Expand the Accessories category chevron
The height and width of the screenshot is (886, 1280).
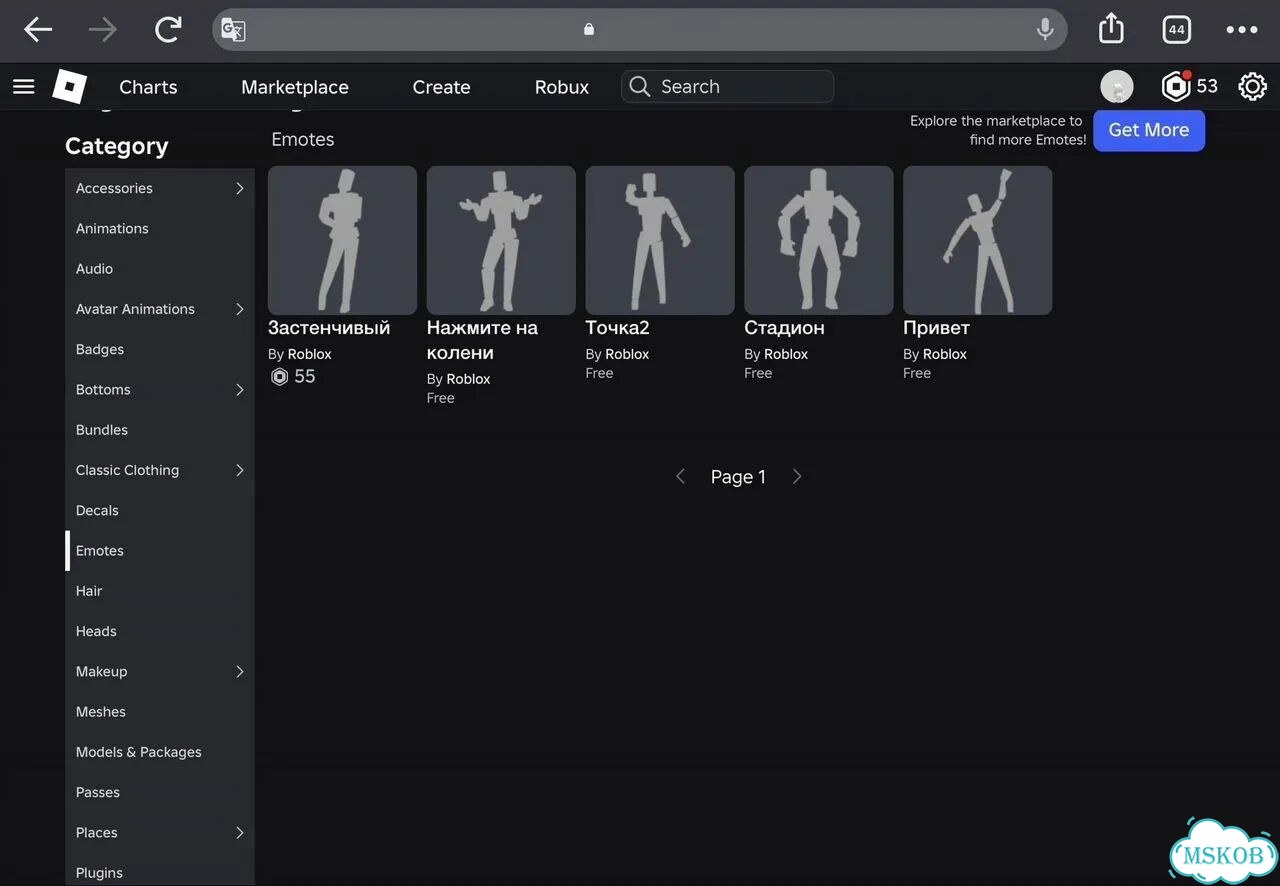240,188
